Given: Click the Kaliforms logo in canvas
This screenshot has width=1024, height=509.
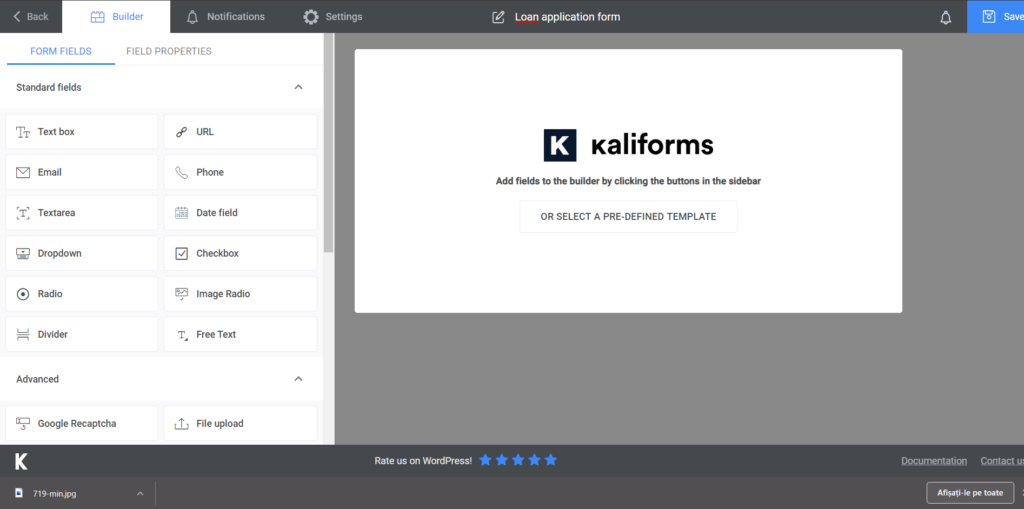Looking at the screenshot, I should coord(628,145).
